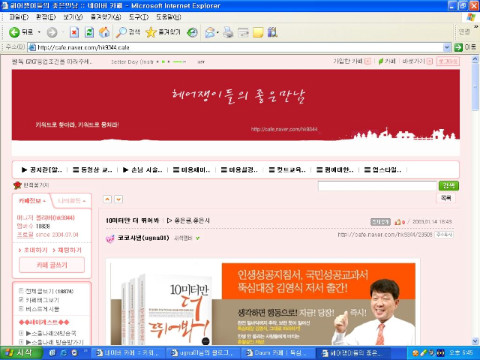Click the Home icon in toolbar
The height and width of the screenshot is (360, 480).
point(104,32)
